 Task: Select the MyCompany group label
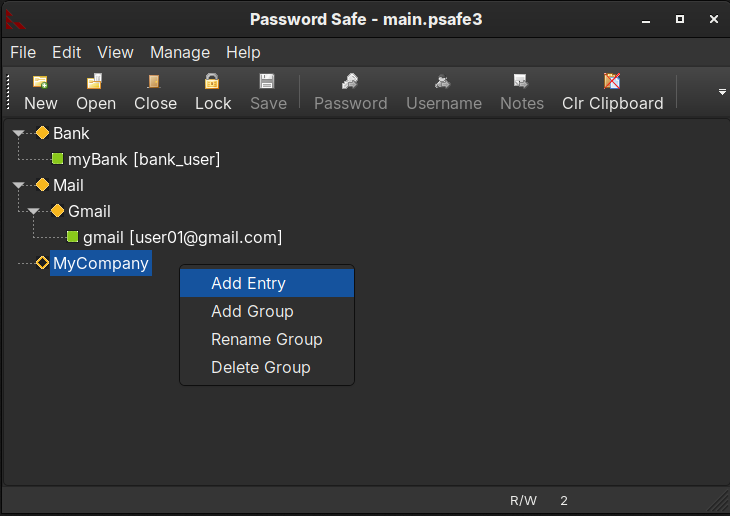coord(101,263)
